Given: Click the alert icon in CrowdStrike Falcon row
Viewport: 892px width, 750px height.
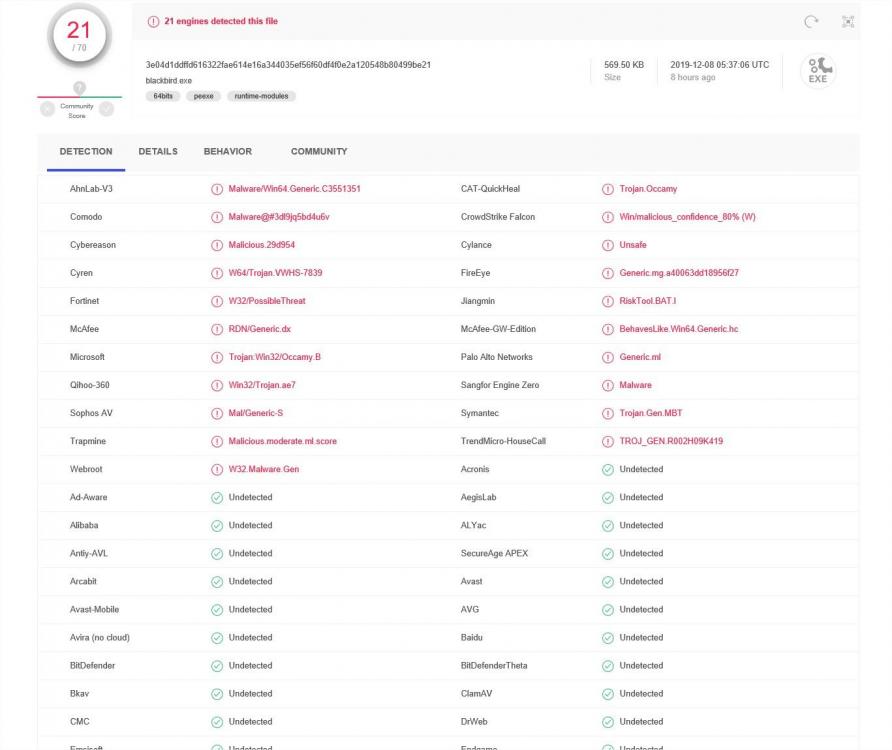Looking at the screenshot, I should point(608,217).
